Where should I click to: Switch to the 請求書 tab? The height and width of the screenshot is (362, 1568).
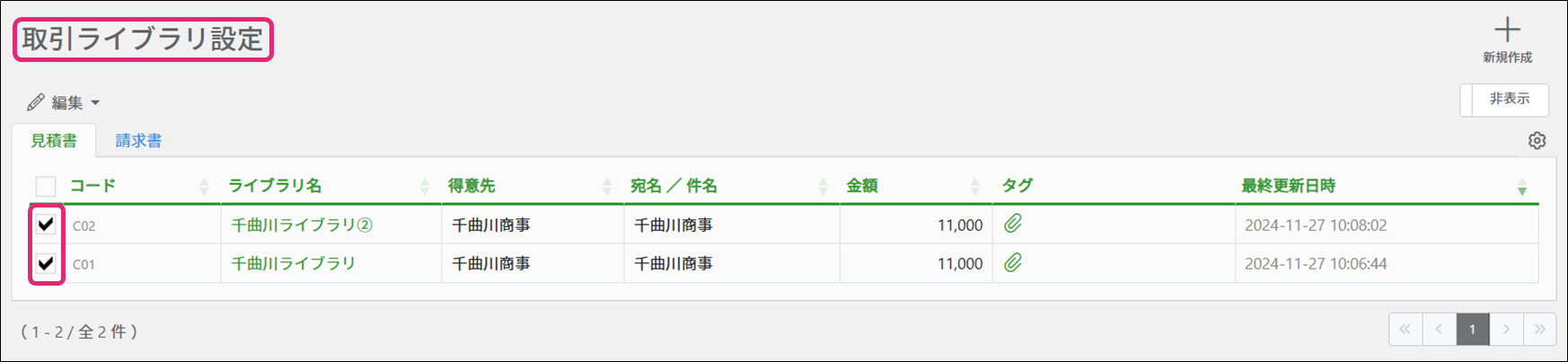click(x=138, y=141)
